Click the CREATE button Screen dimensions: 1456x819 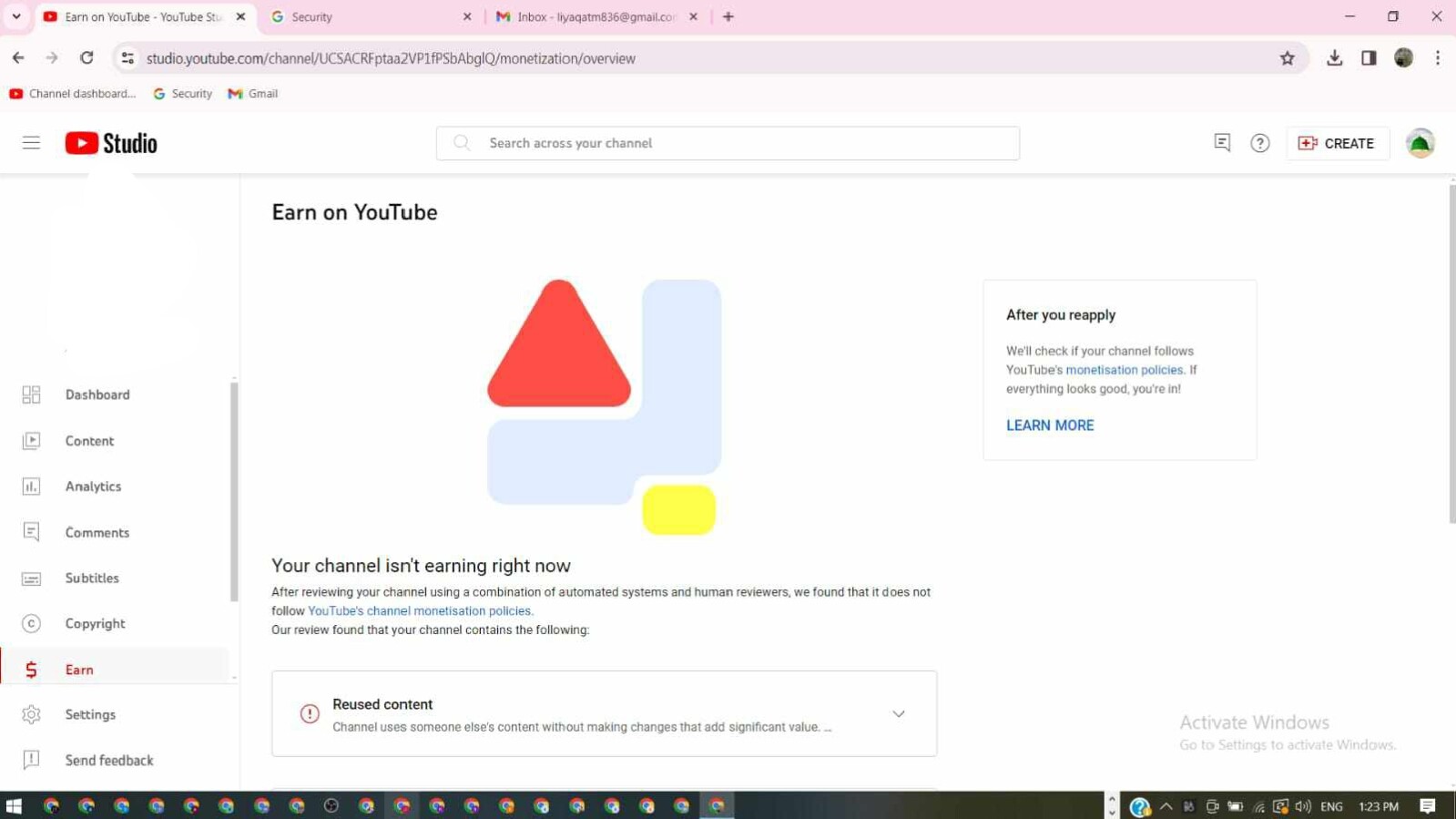pyautogui.click(x=1337, y=143)
